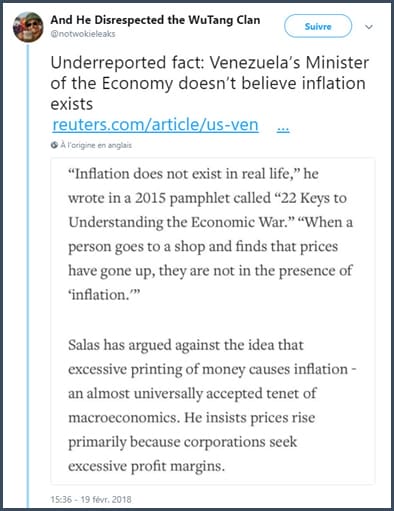Click the word 'exists' in the tweet

[71, 104]
